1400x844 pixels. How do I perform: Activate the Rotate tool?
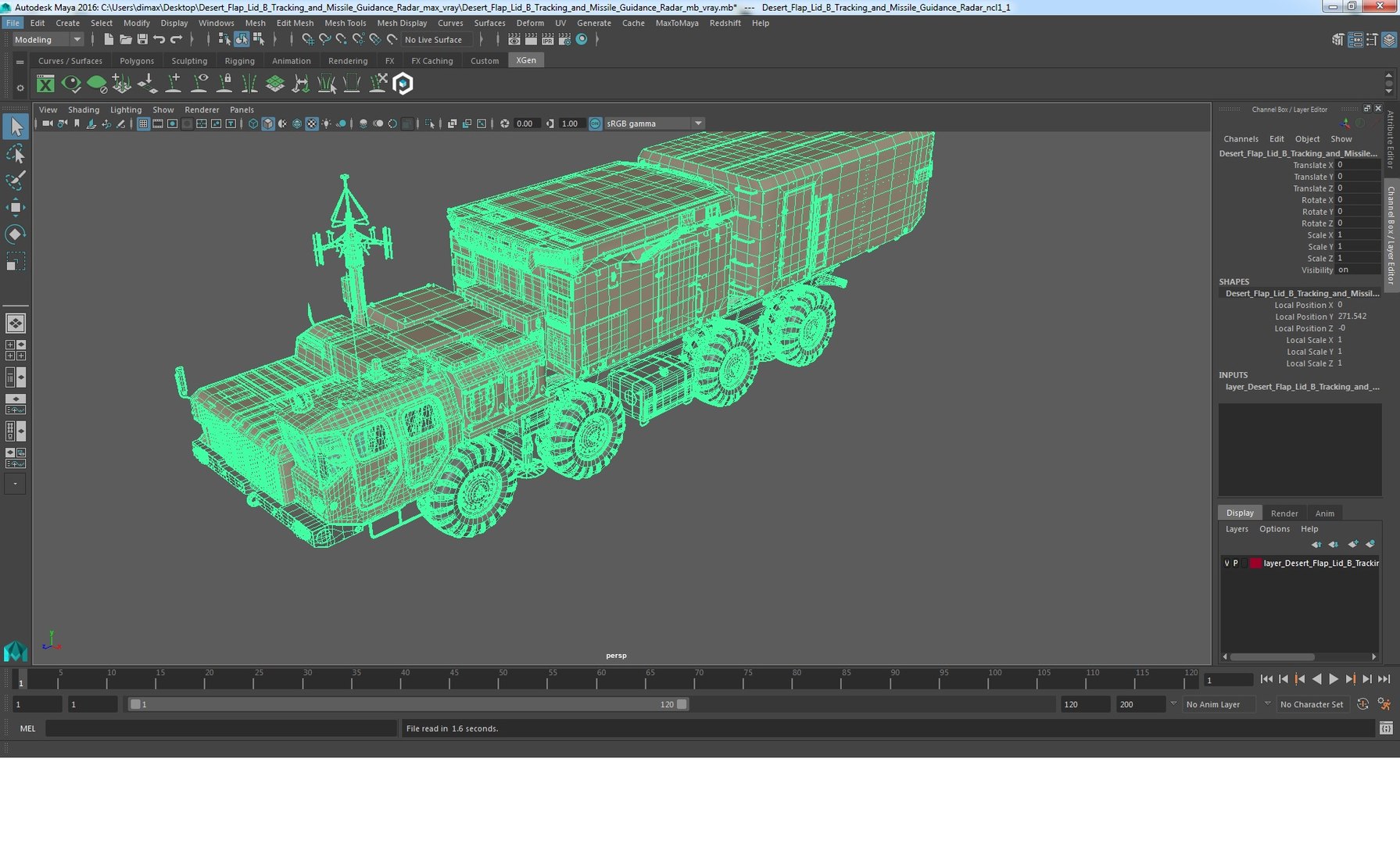[x=15, y=234]
